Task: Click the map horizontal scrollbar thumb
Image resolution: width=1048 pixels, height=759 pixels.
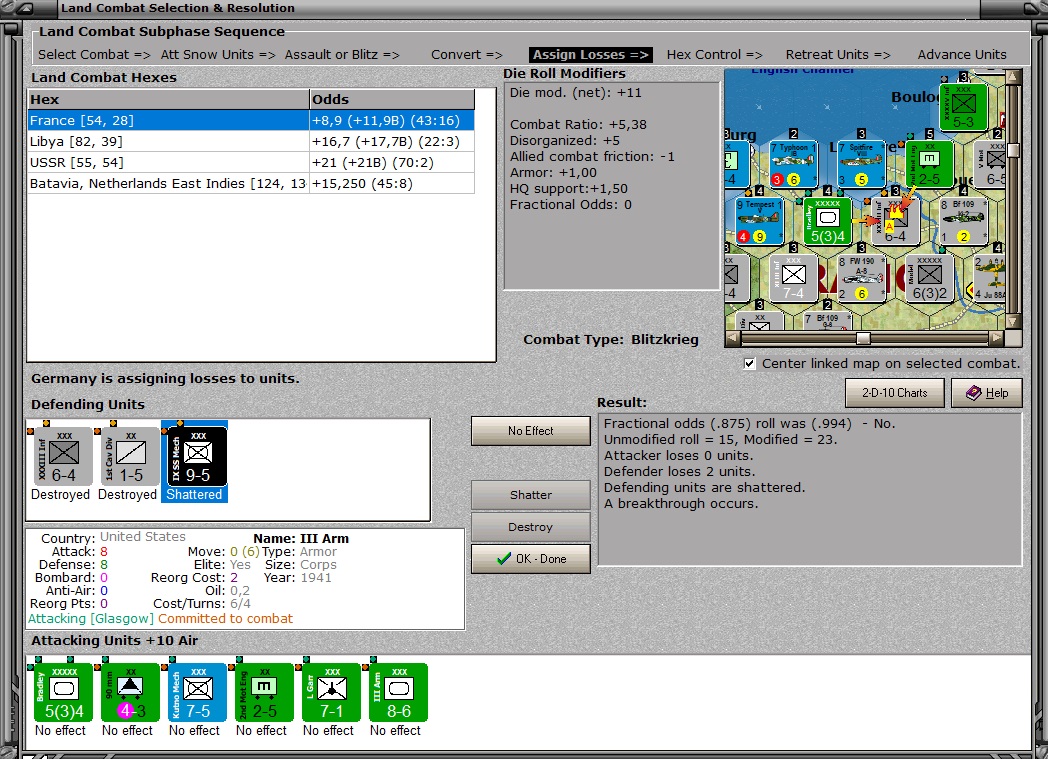Action: click(864, 338)
